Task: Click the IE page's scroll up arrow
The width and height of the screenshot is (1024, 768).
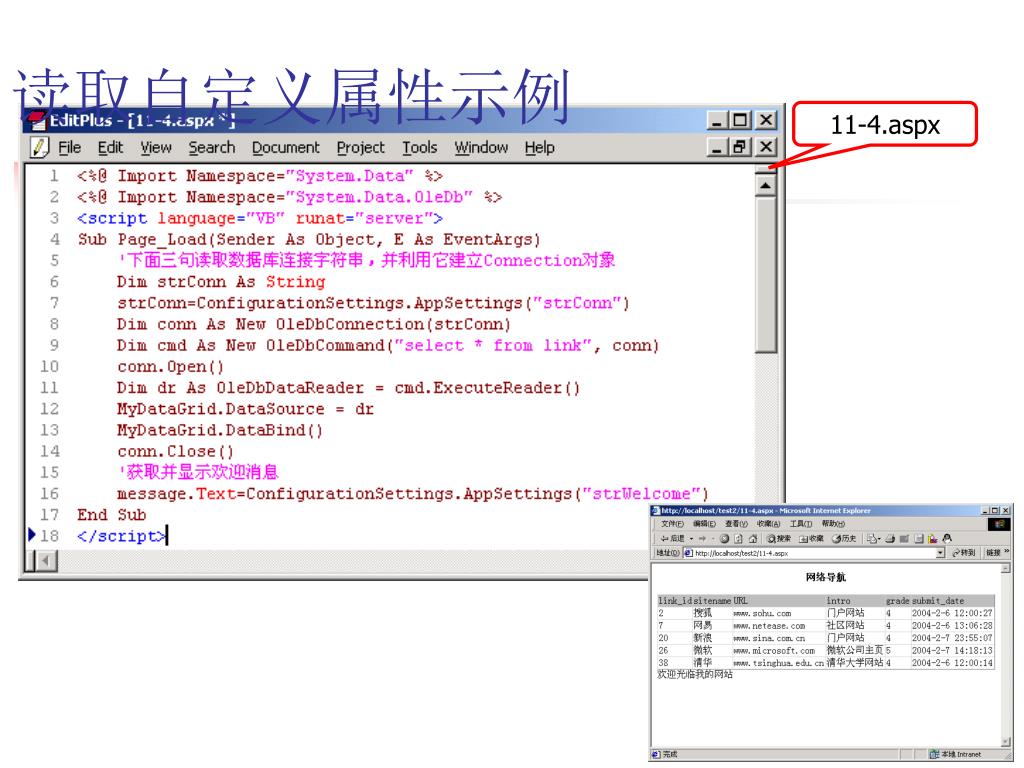Action: [1005, 569]
